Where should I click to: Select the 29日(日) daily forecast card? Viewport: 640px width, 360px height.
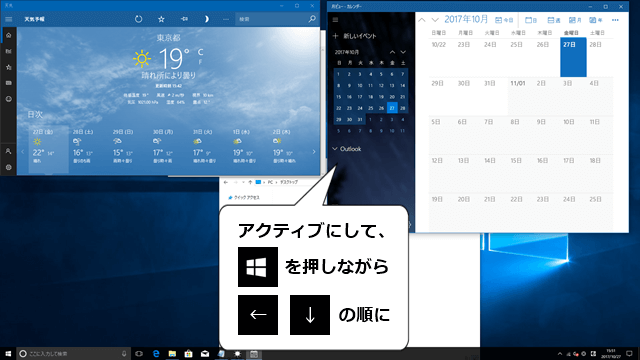129,149
